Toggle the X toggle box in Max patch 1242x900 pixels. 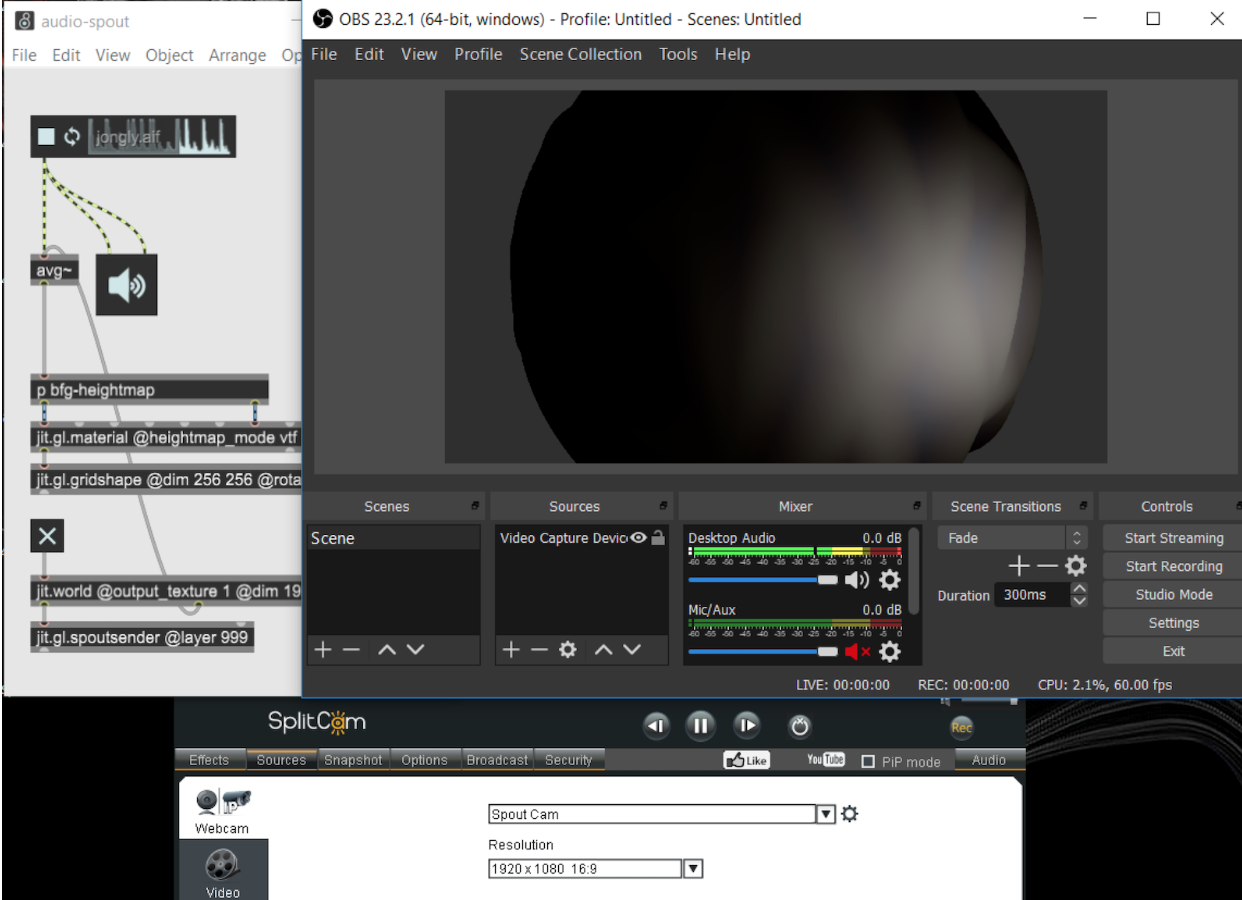pyautogui.click(x=47, y=536)
